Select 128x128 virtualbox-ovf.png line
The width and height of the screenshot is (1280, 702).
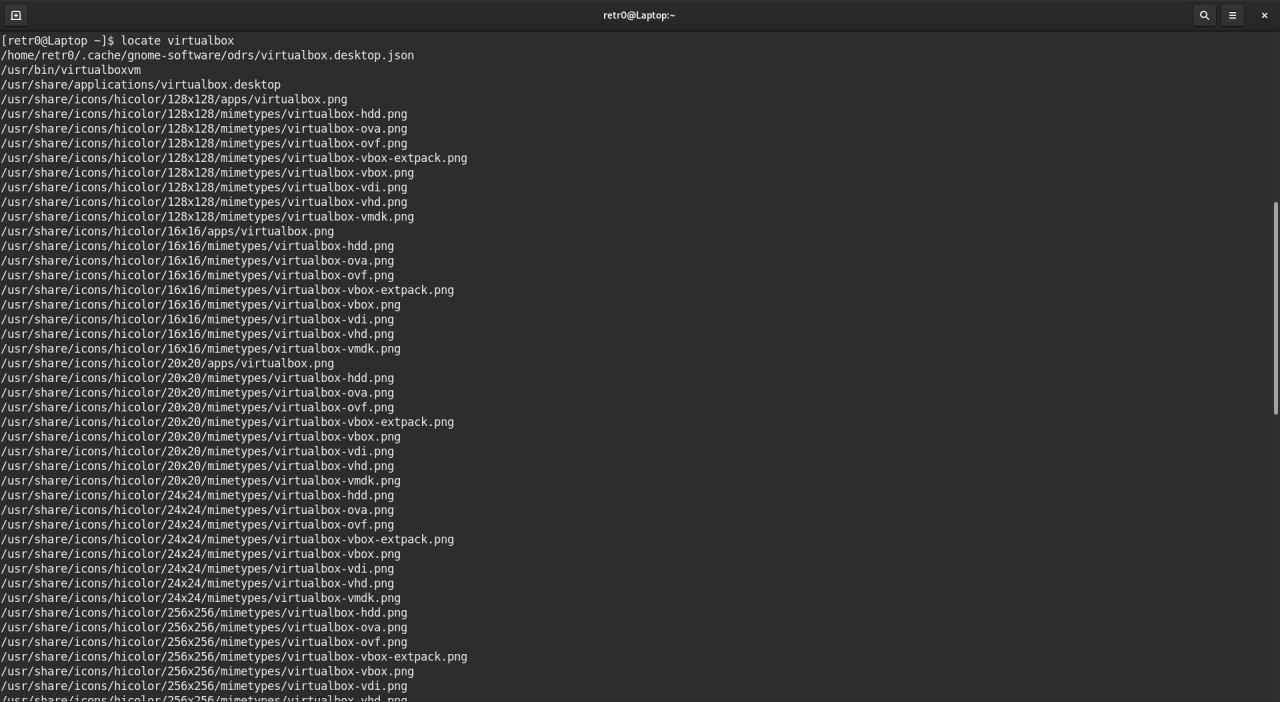point(204,143)
